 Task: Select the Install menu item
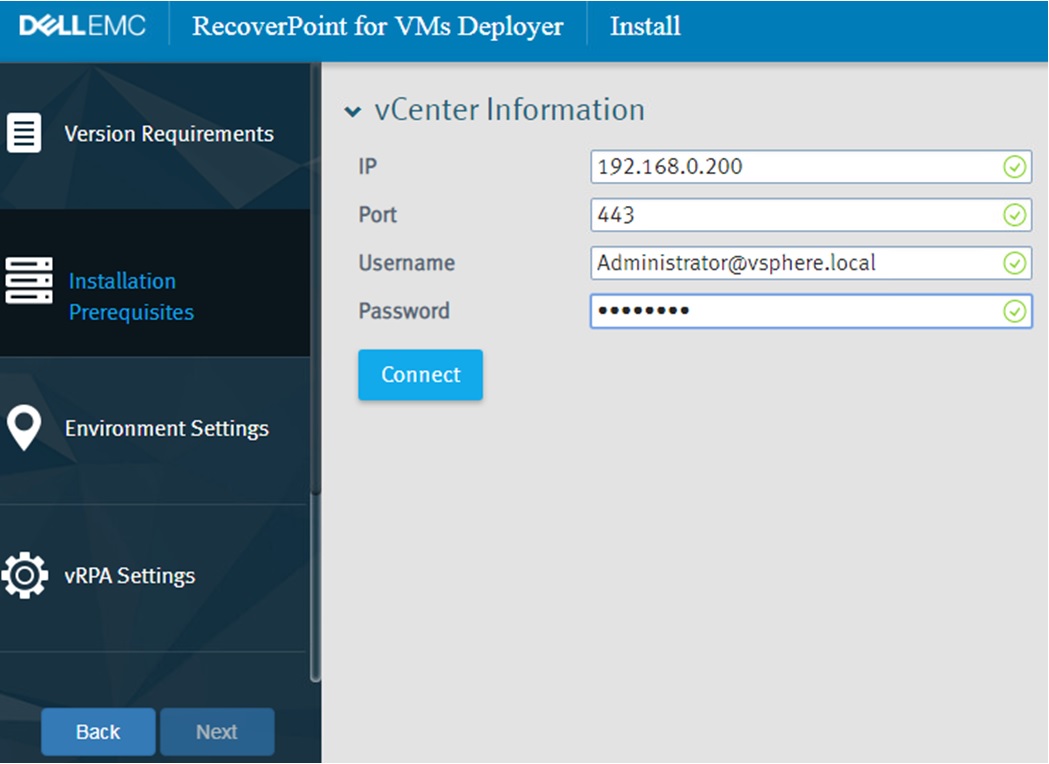(644, 25)
